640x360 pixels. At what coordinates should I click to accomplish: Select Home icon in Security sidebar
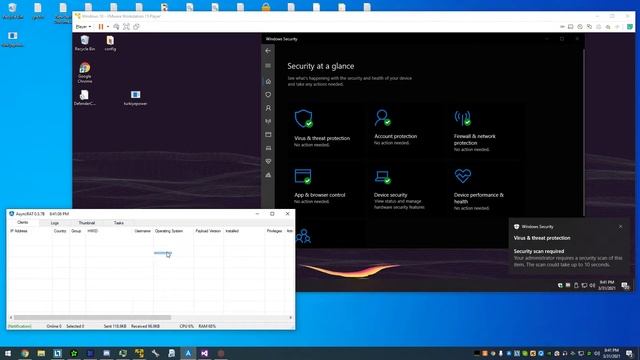[x=268, y=81]
